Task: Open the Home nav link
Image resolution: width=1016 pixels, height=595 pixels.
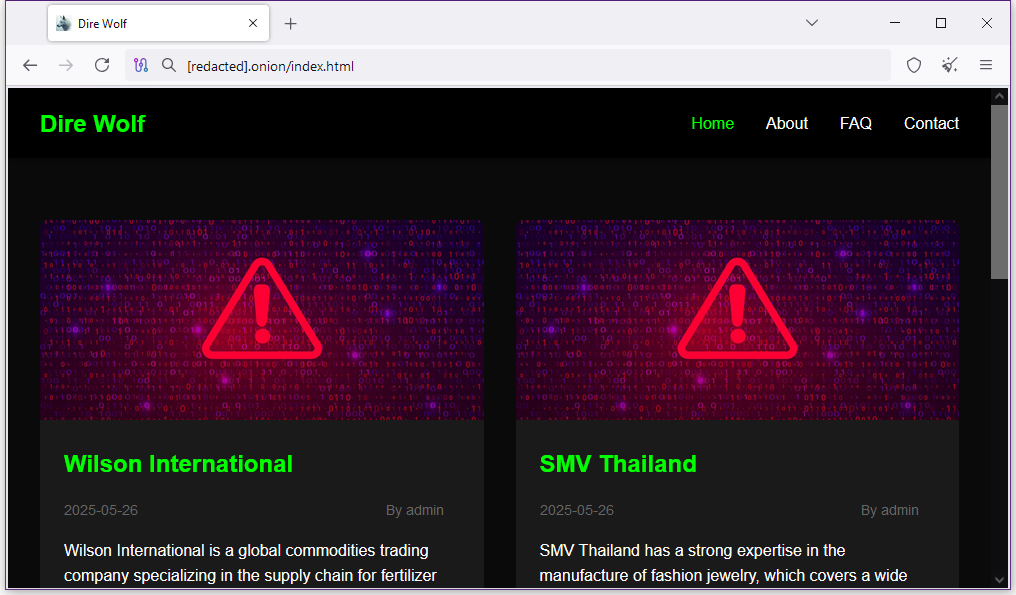Action: tap(712, 123)
